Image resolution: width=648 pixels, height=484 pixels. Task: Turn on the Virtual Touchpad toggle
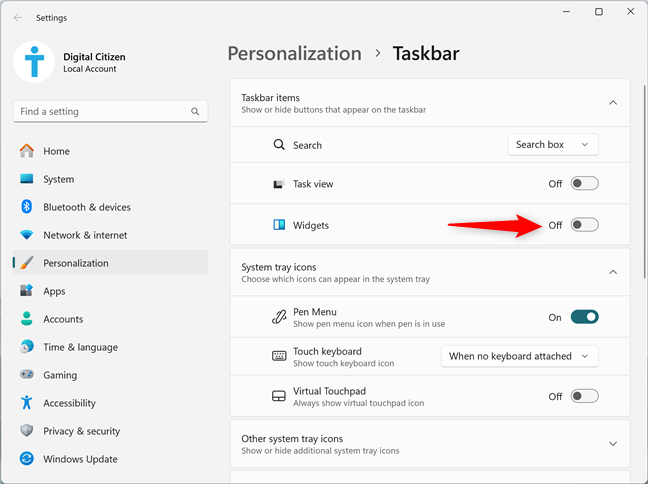click(x=584, y=396)
